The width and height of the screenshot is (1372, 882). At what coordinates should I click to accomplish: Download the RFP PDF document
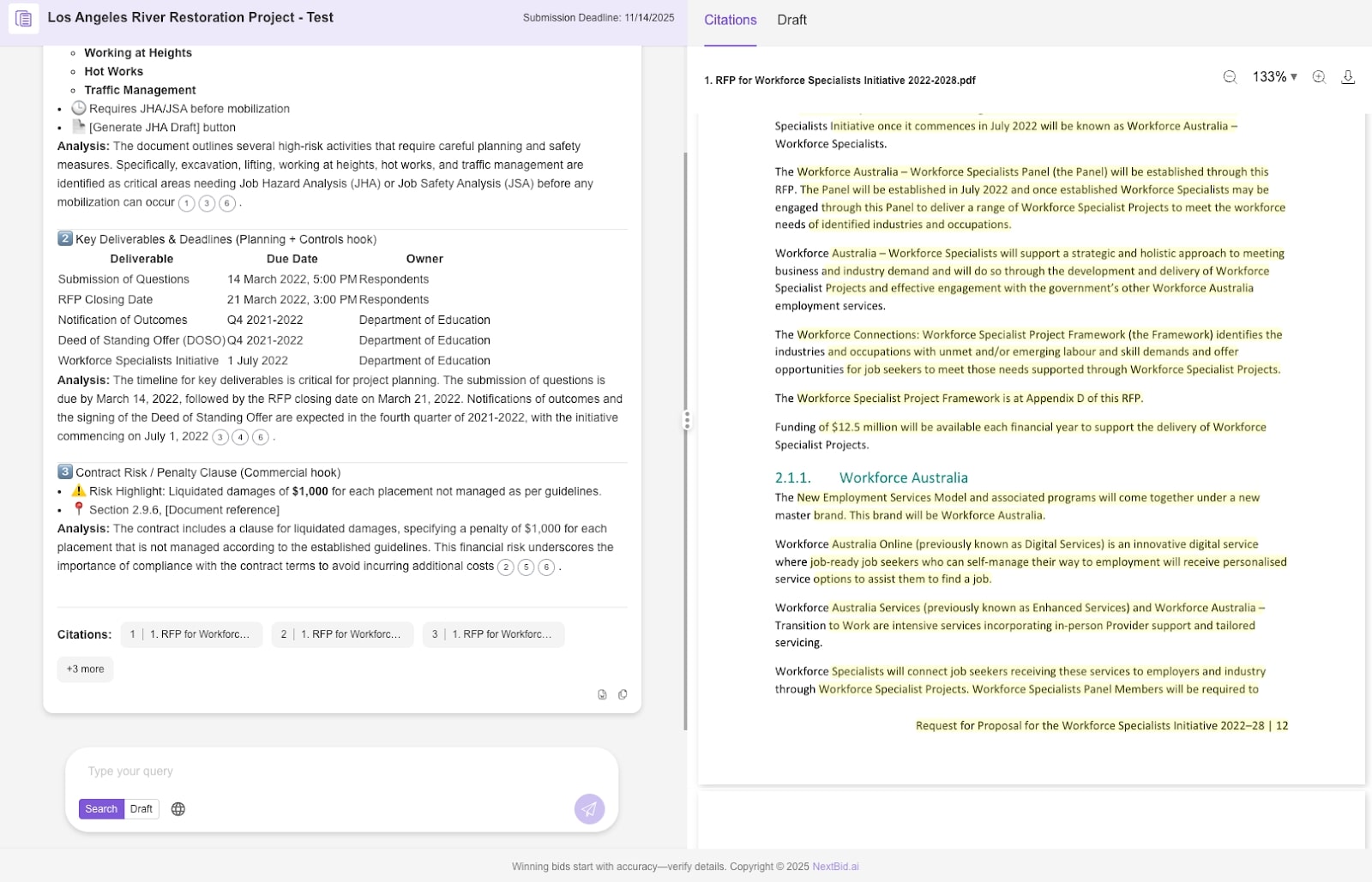click(x=1348, y=77)
